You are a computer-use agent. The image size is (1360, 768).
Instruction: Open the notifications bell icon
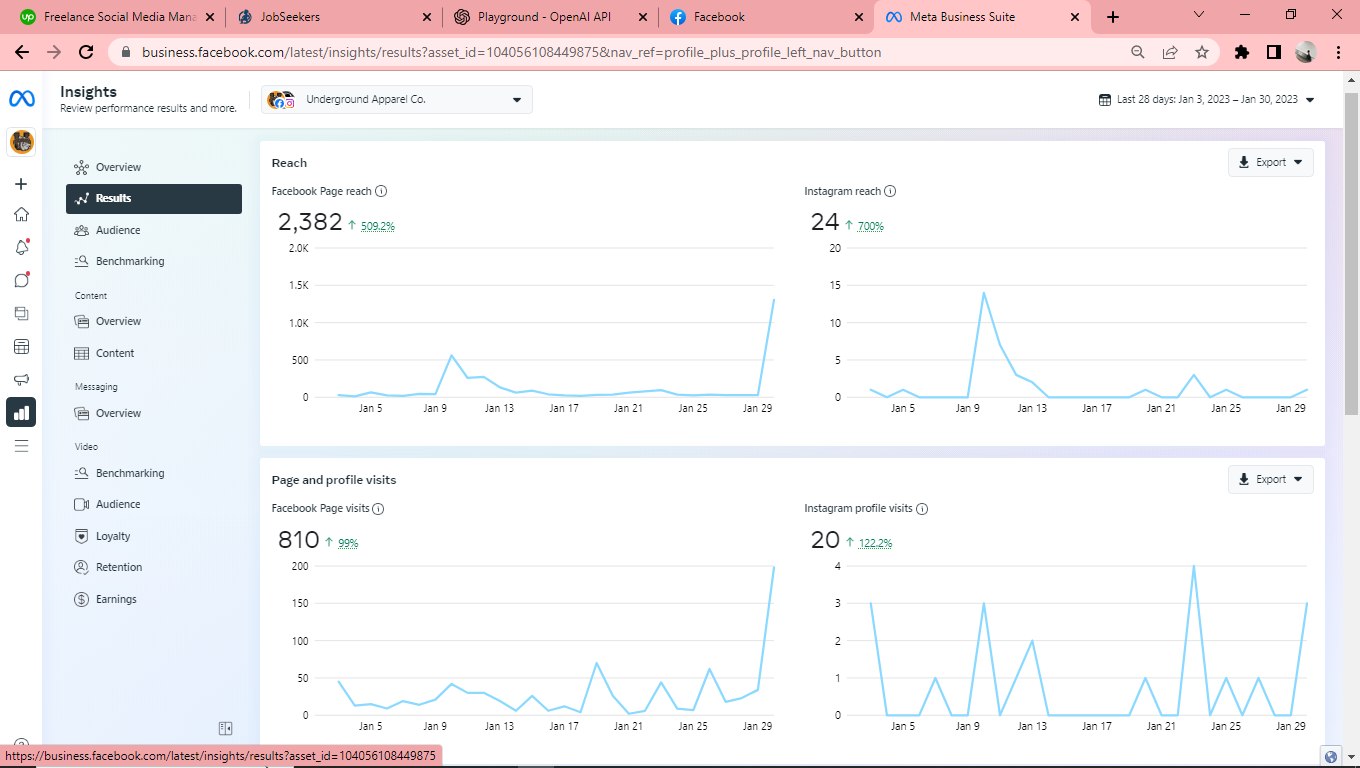coord(21,247)
